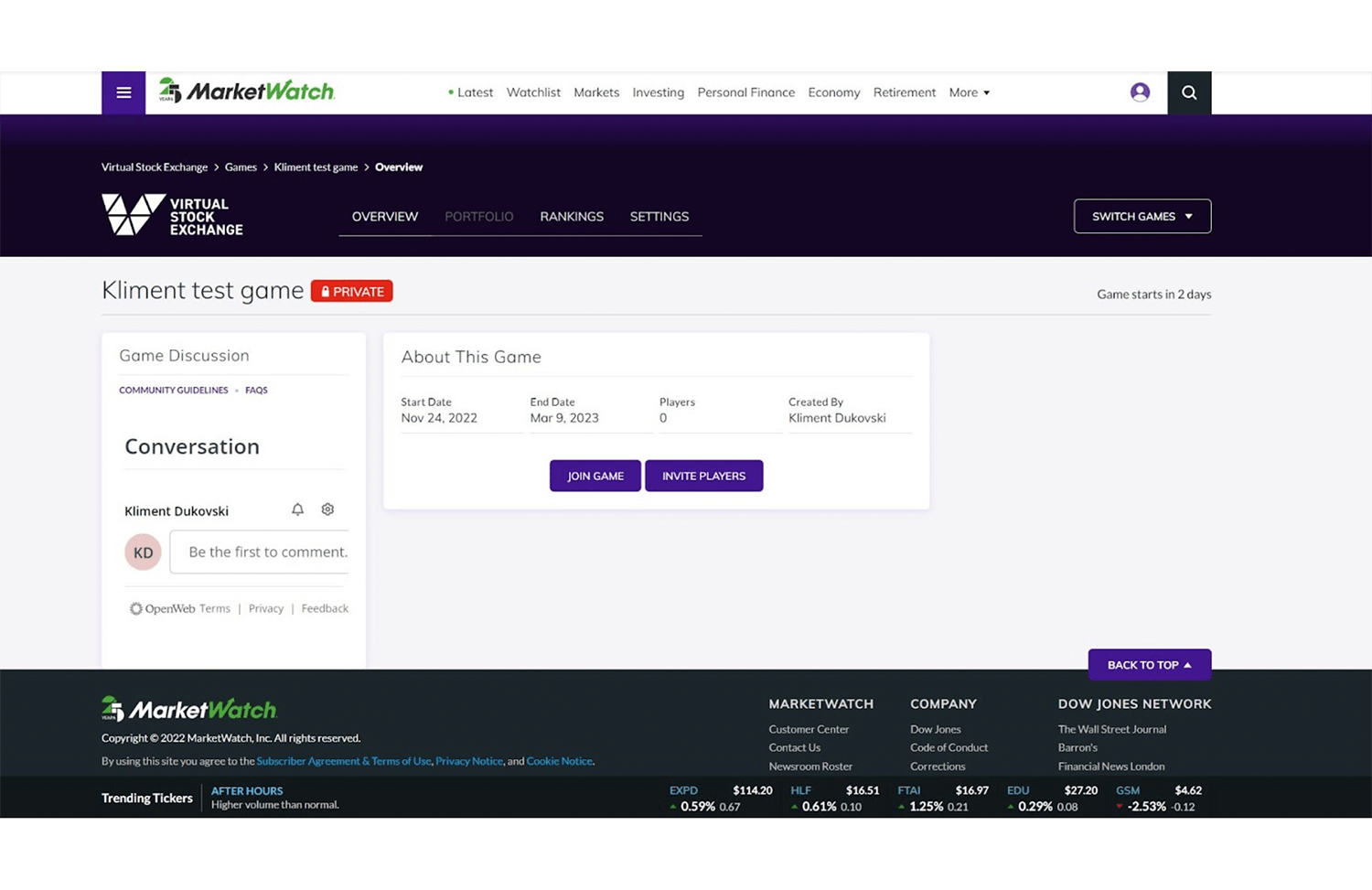
Task: Click the KD user avatar
Action: (143, 552)
